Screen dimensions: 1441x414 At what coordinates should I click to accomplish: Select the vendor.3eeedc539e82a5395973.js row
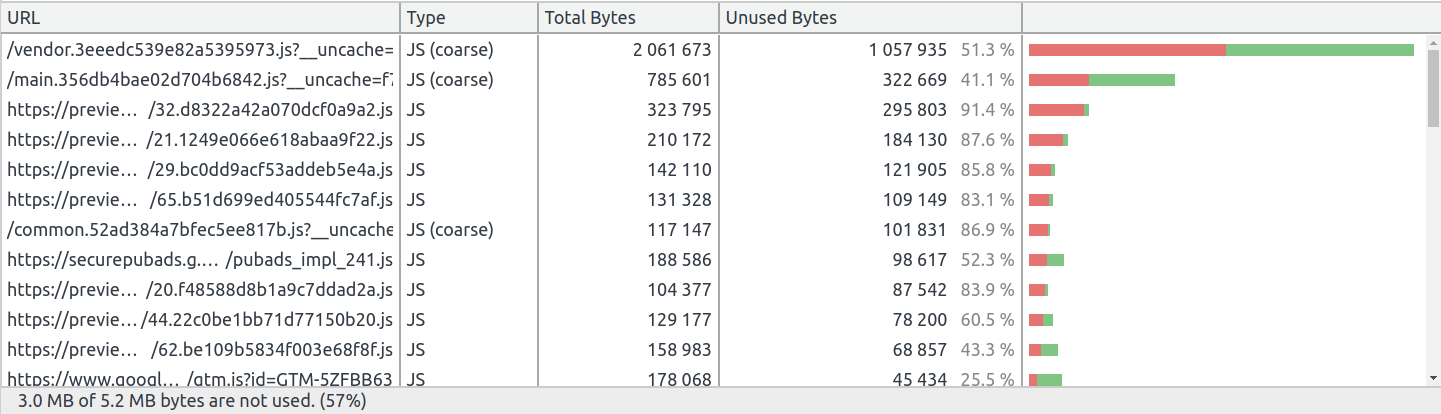pos(713,50)
